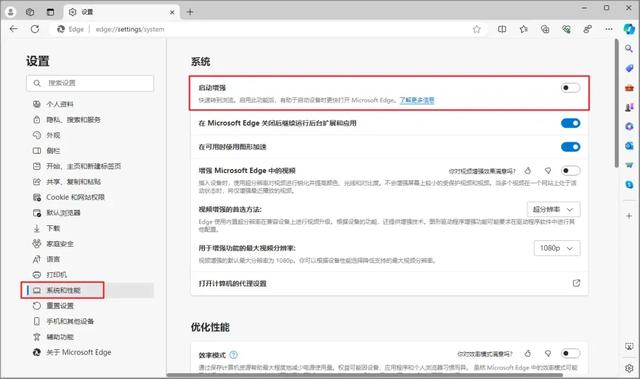Refresh the settings page
640x379 pixels.
(35, 29)
